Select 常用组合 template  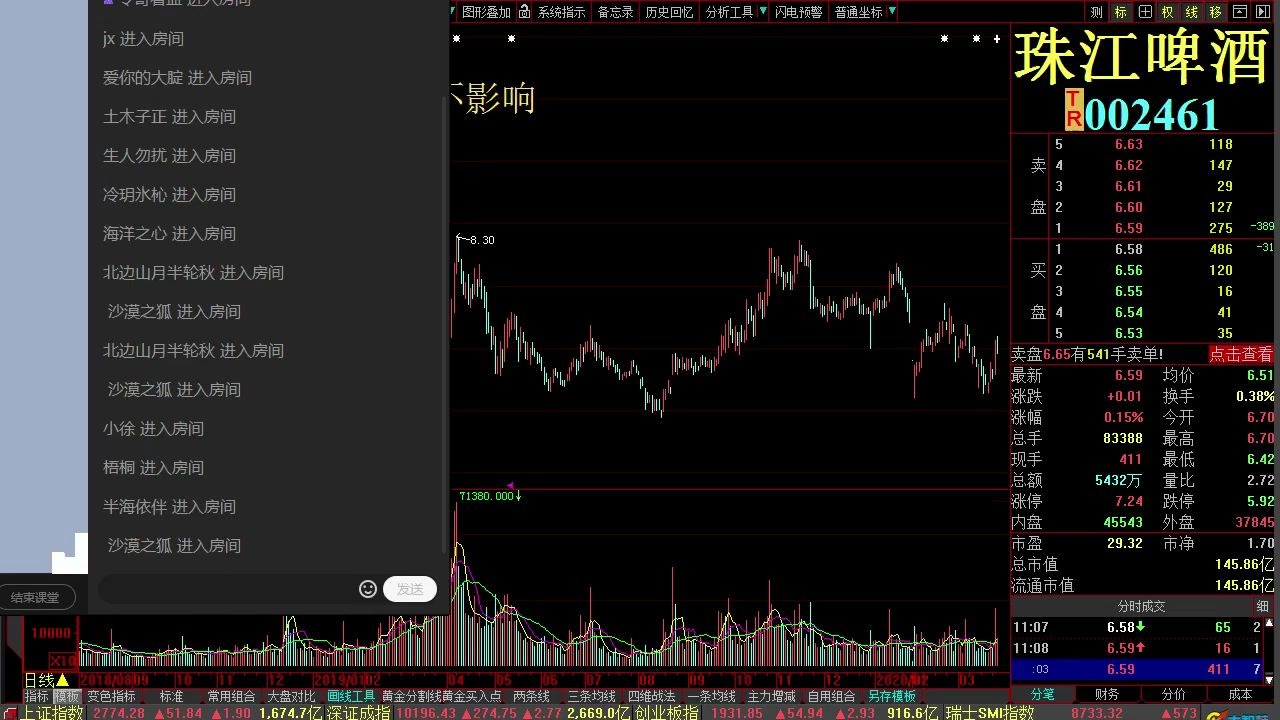pyautogui.click(x=231, y=696)
